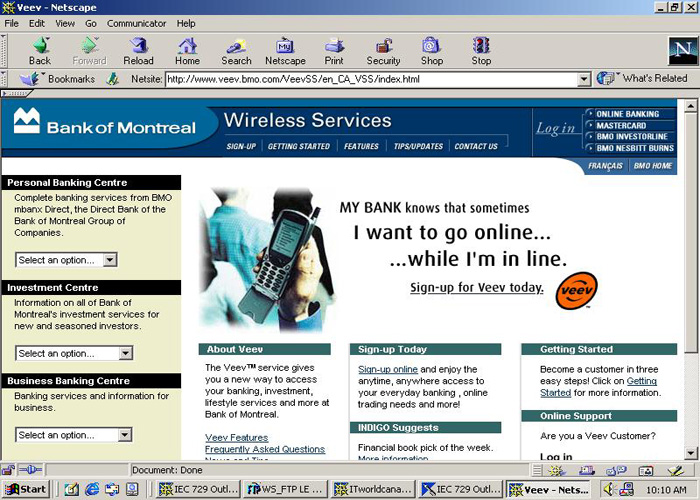The image size is (700, 500).
Task: Go to BMO HOME link
Action: click(653, 166)
